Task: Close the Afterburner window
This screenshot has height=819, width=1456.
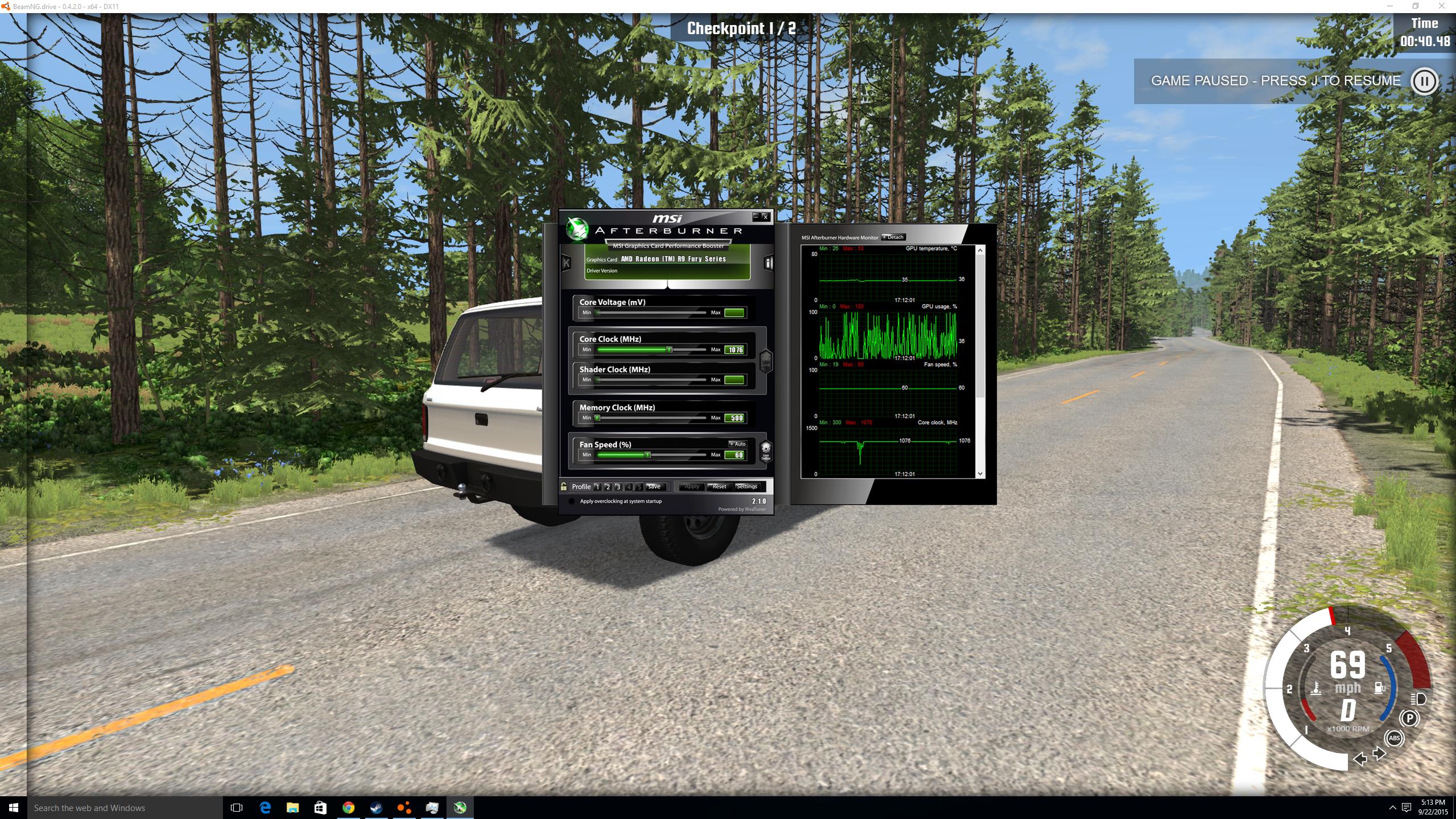Action: click(x=765, y=216)
